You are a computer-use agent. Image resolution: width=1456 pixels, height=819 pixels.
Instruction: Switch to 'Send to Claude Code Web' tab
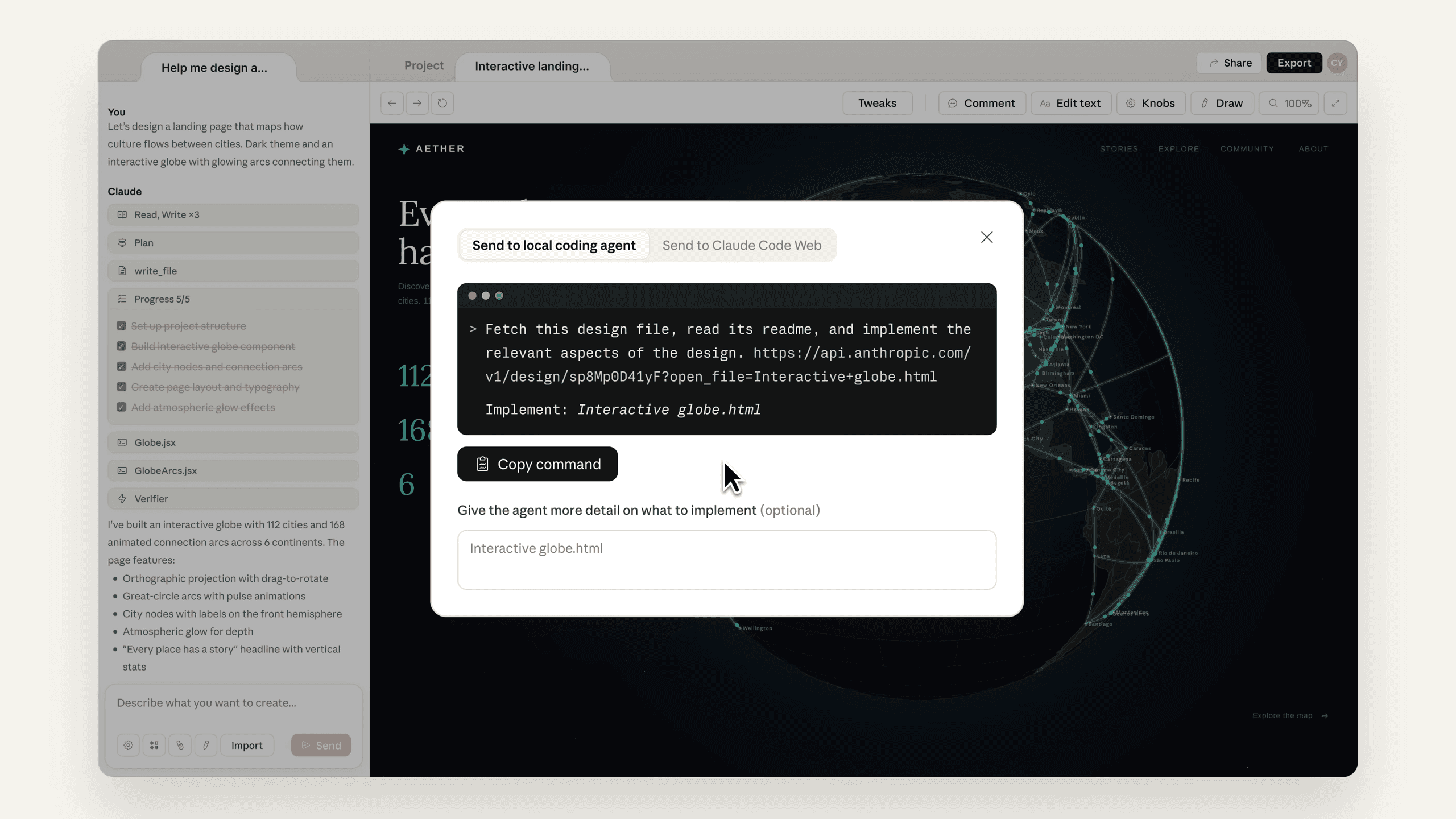click(742, 245)
